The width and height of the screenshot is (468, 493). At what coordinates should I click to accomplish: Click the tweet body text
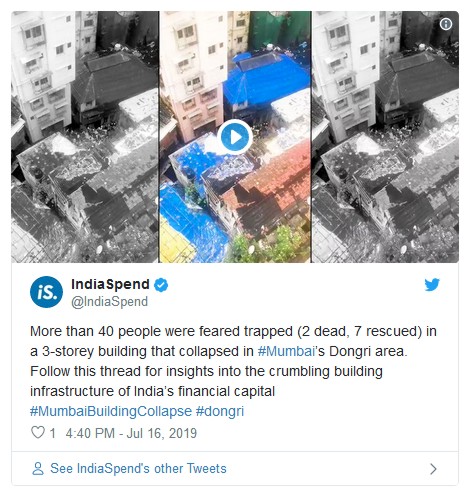[233, 361]
